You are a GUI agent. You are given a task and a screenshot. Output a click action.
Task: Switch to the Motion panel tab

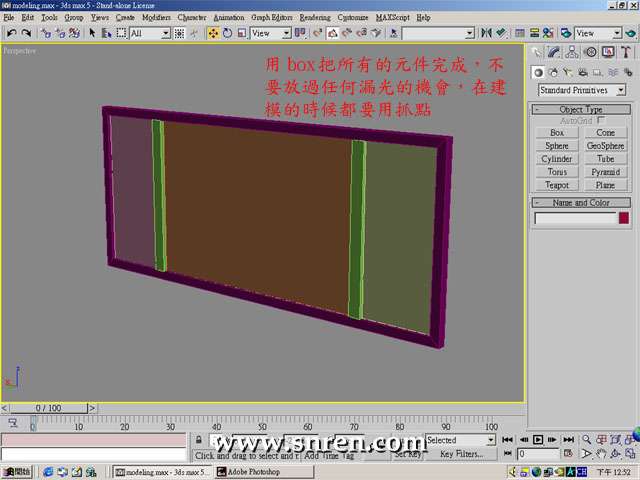click(590, 52)
